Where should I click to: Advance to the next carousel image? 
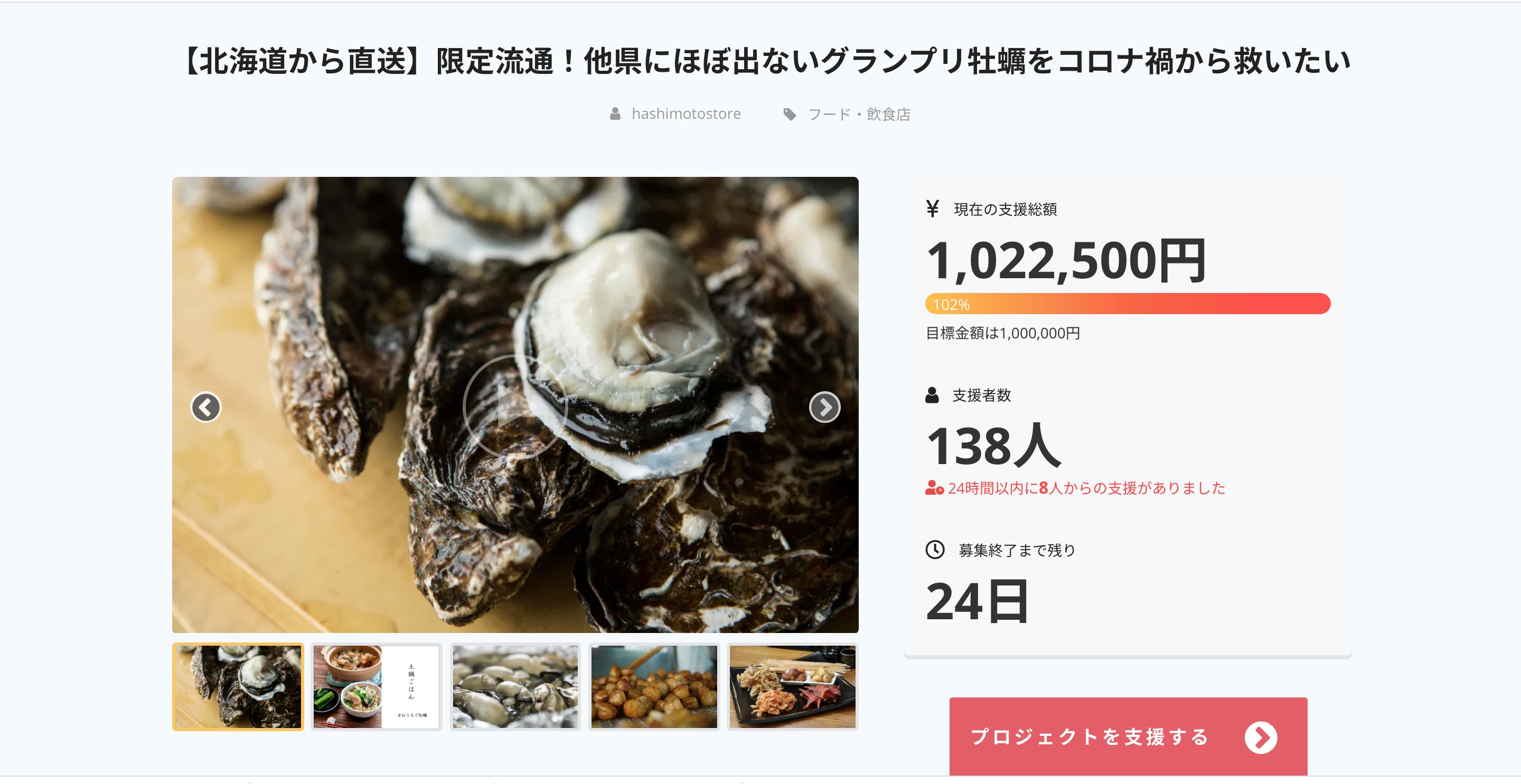pyautogui.click(x=824, y=407)
